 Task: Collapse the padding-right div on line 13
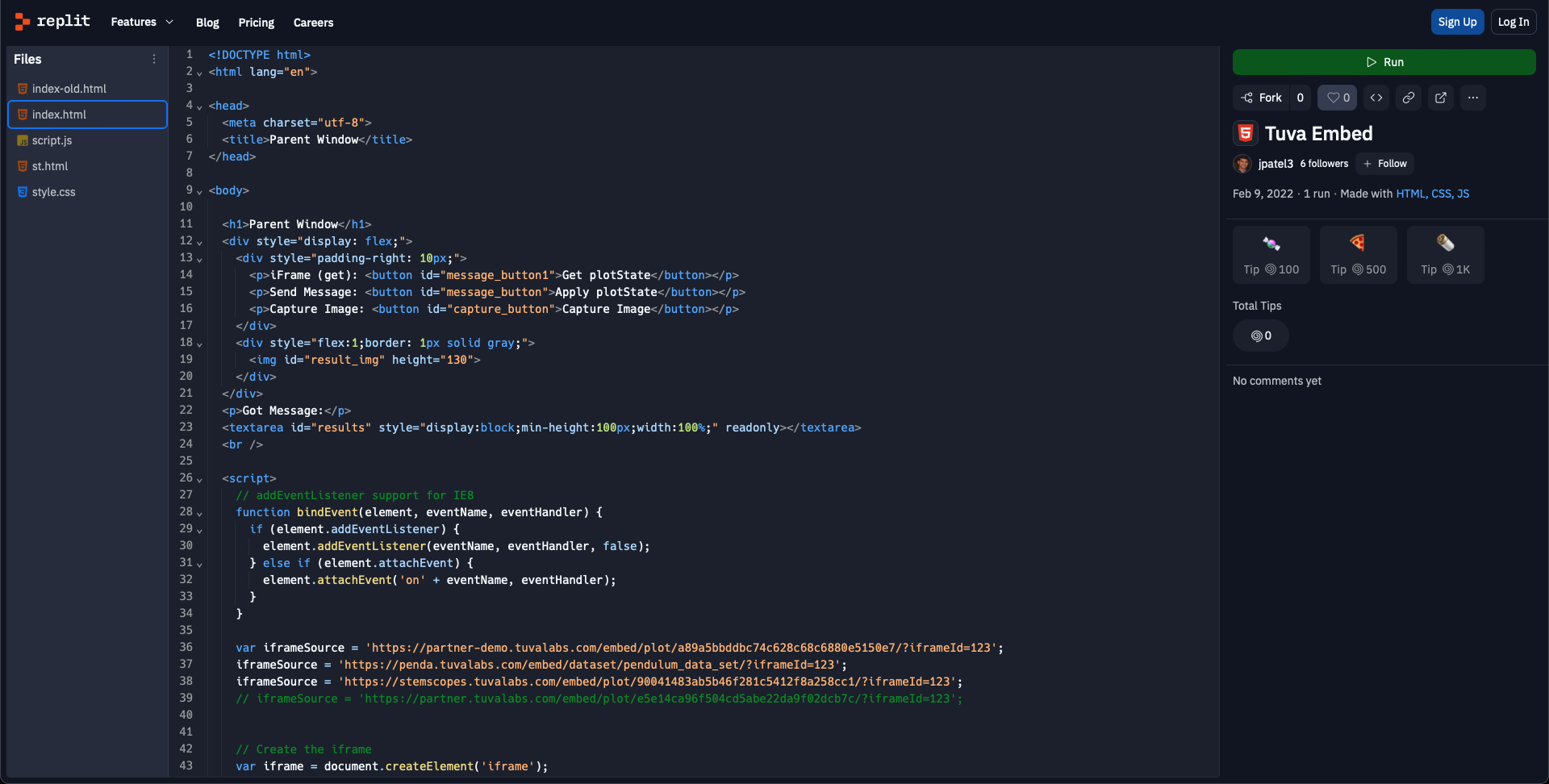pos(199,259)
